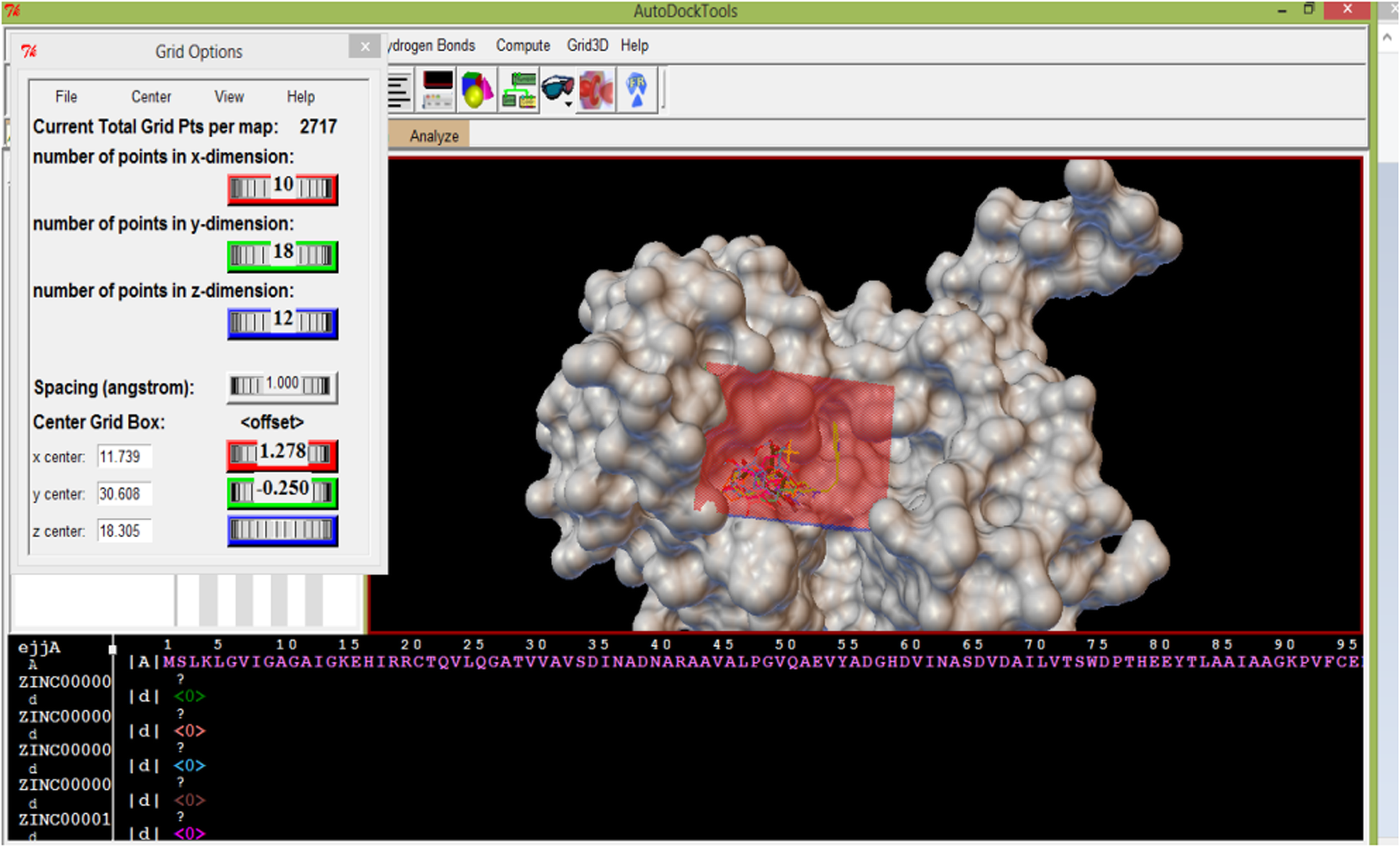
Task: Click the y center input field
Action: 124,494
